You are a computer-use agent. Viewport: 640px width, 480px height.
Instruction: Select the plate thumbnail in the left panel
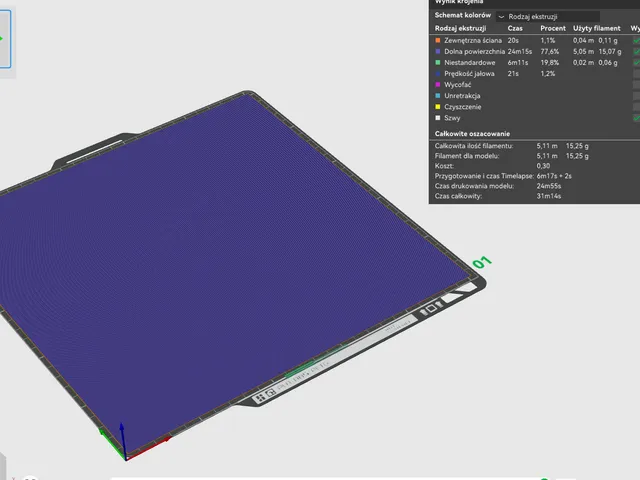[5, 39]
